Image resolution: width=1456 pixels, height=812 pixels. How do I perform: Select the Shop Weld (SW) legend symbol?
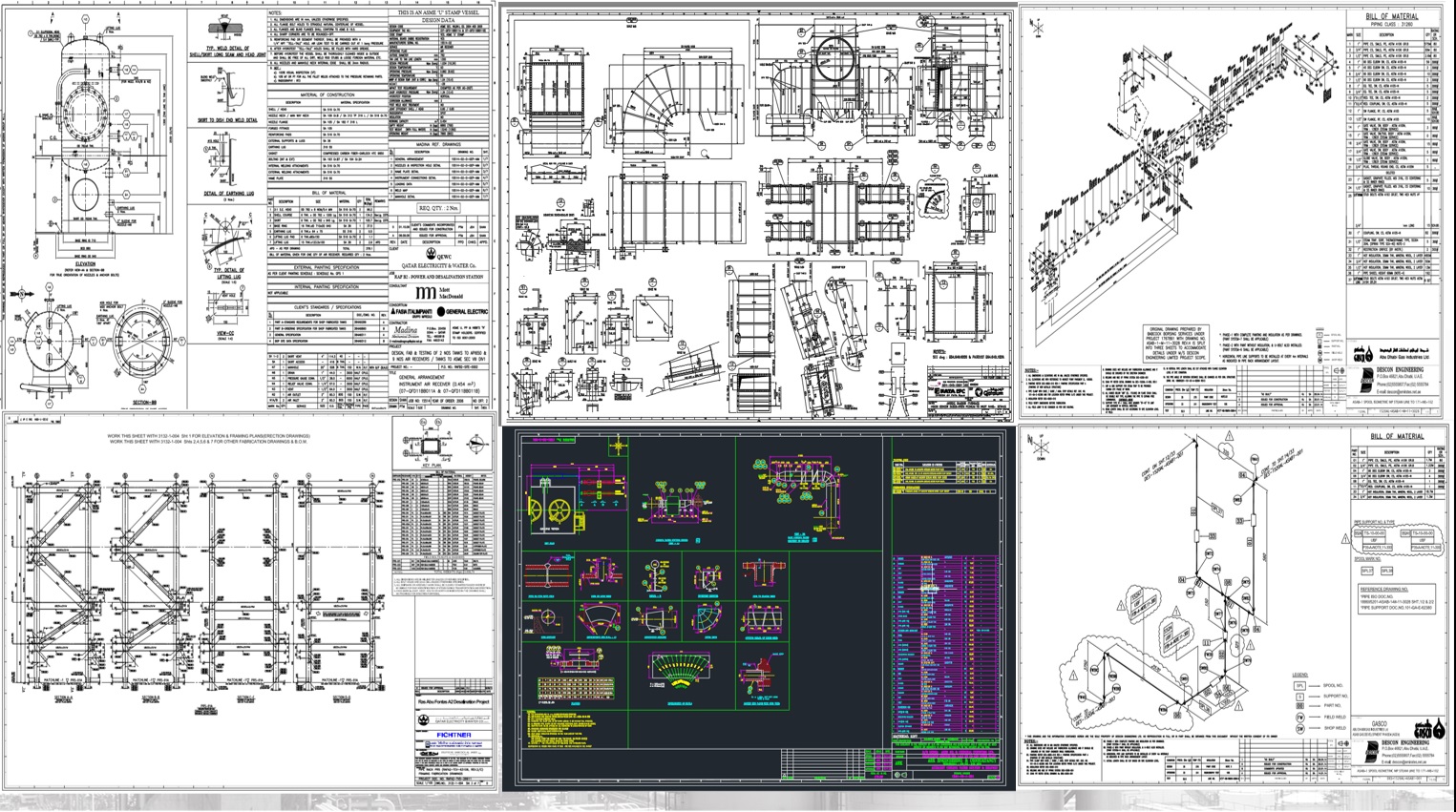1299,730
